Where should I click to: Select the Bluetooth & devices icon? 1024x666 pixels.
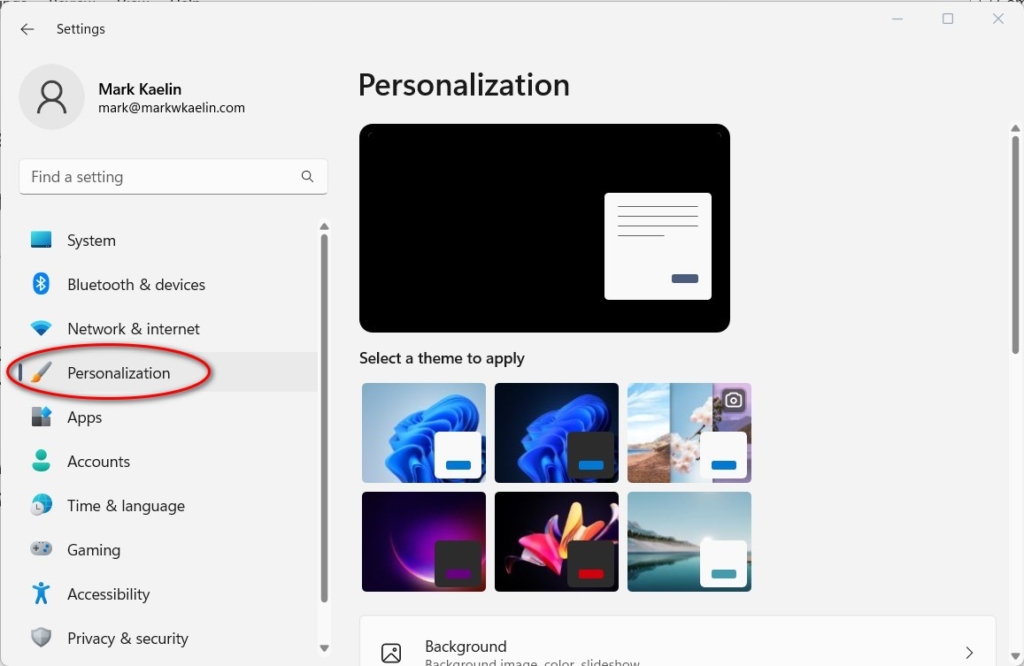tap(40, 284)
